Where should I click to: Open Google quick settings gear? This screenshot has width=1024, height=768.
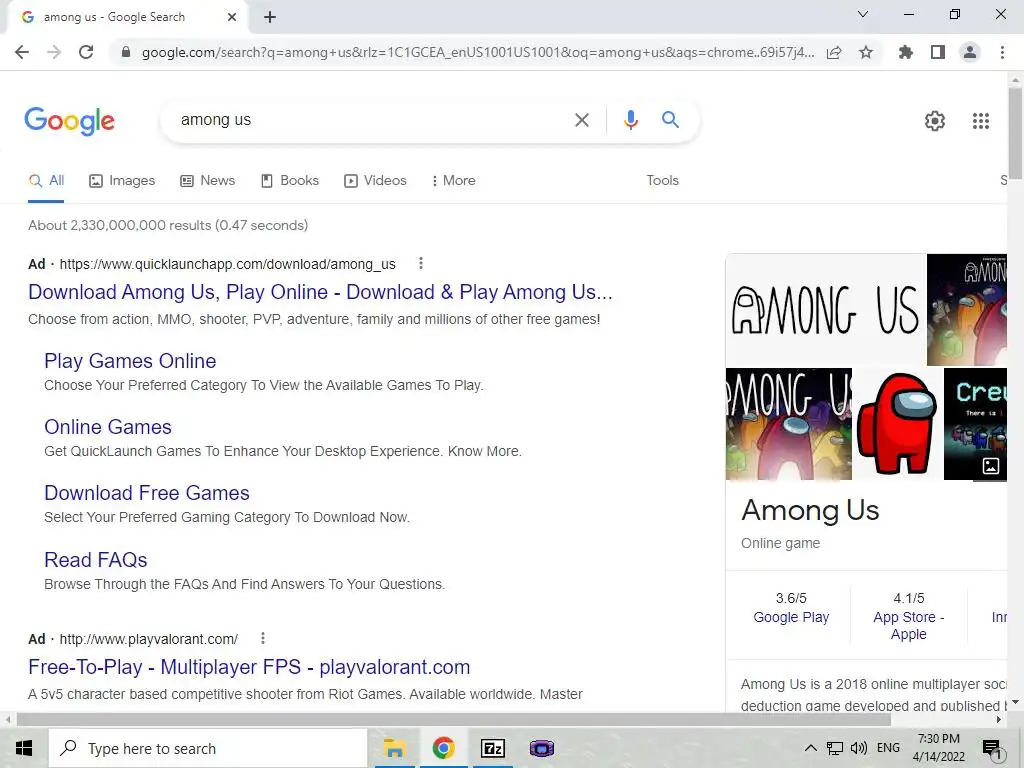pos(935,121)
